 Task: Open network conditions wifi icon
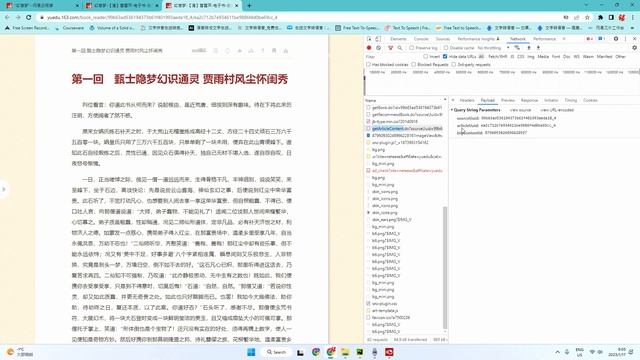[517, 48]
